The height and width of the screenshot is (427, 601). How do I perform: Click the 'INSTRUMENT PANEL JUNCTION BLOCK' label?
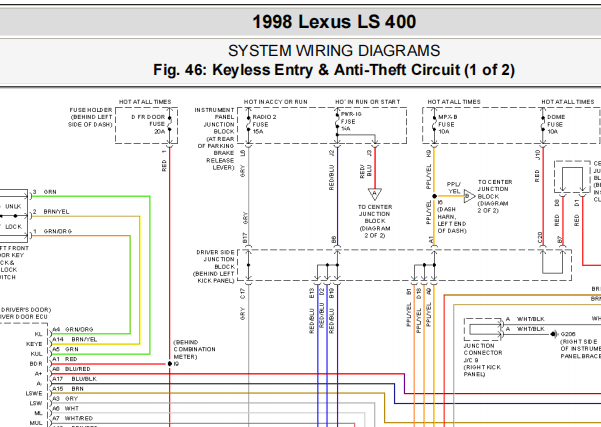(214, 121)
